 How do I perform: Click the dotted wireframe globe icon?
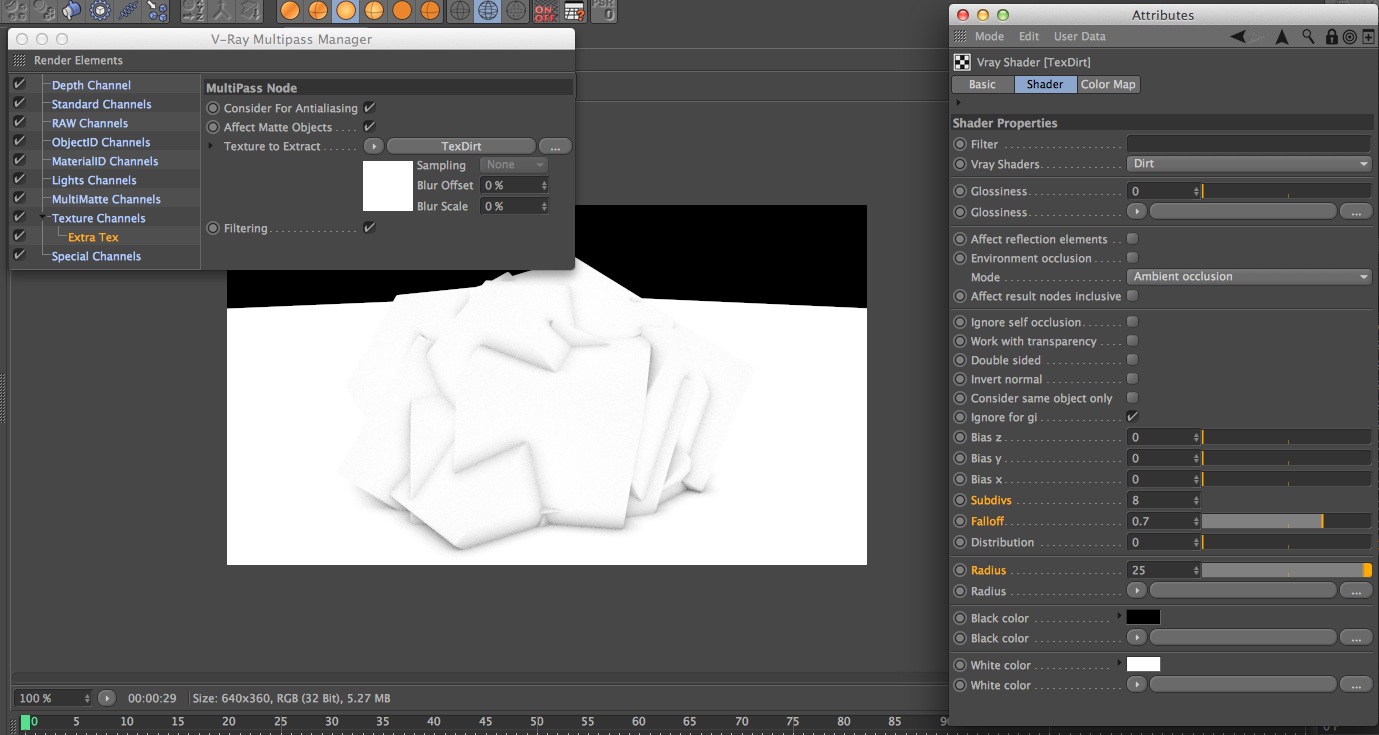pos(516,11)
